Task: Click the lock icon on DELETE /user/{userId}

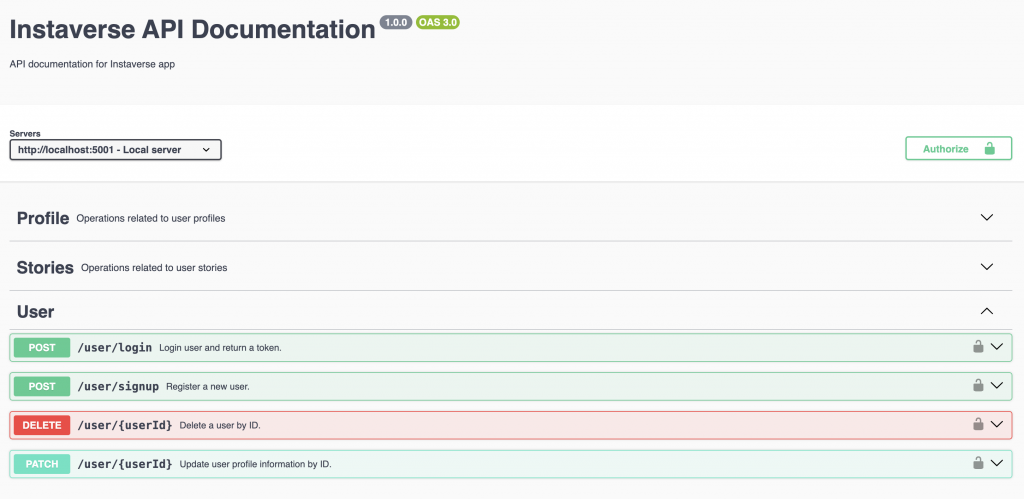Action: (x=978, y=425)
